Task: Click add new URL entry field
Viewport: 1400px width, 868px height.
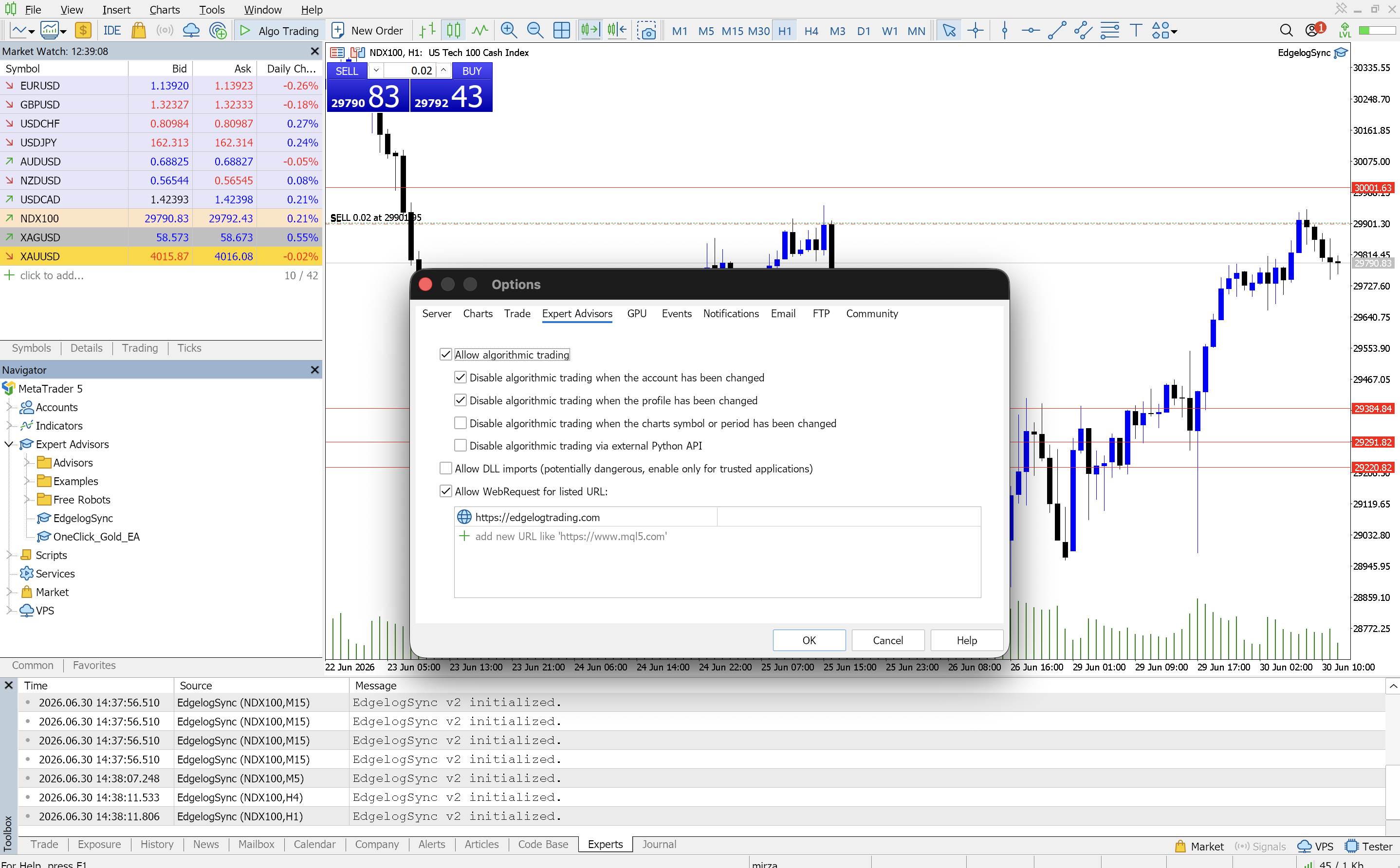Action: pos(571,536)
